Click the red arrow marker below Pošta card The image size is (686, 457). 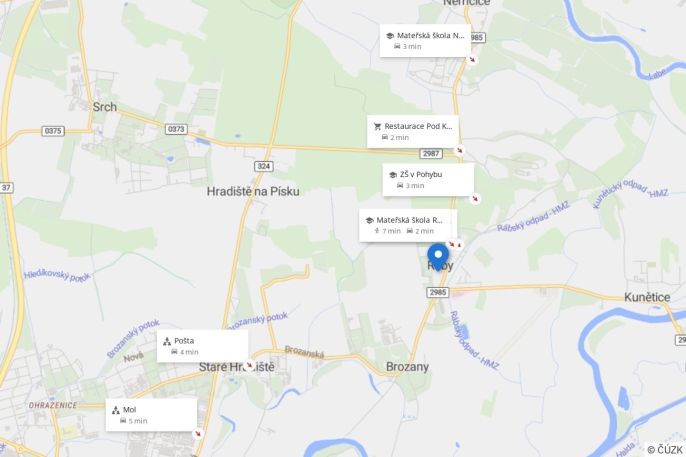click(249, 365)
